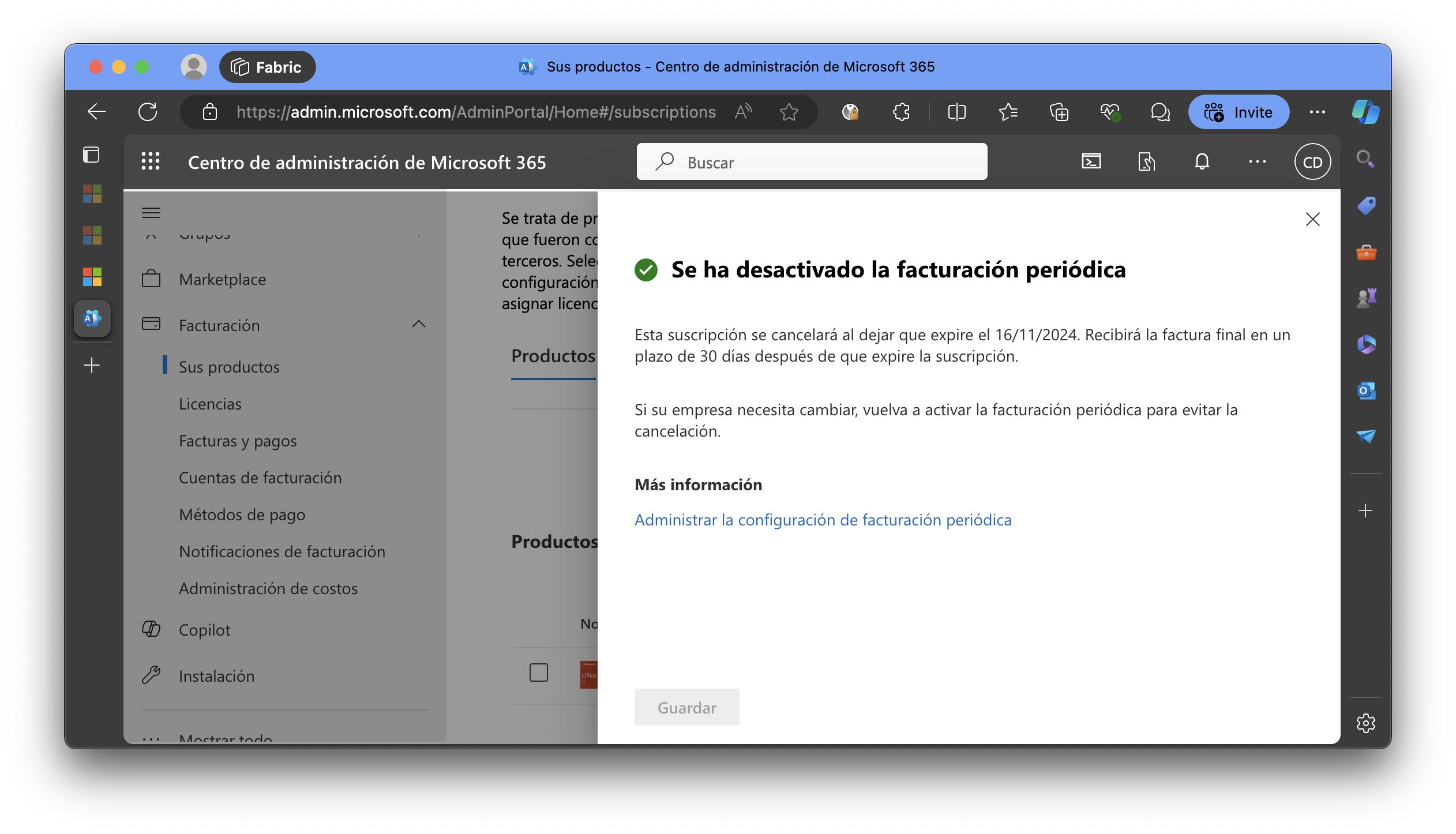Screen dimensions: 1456x834
Task: Open the Games chess icon in the sidebar
Action: coord(1365,298)
